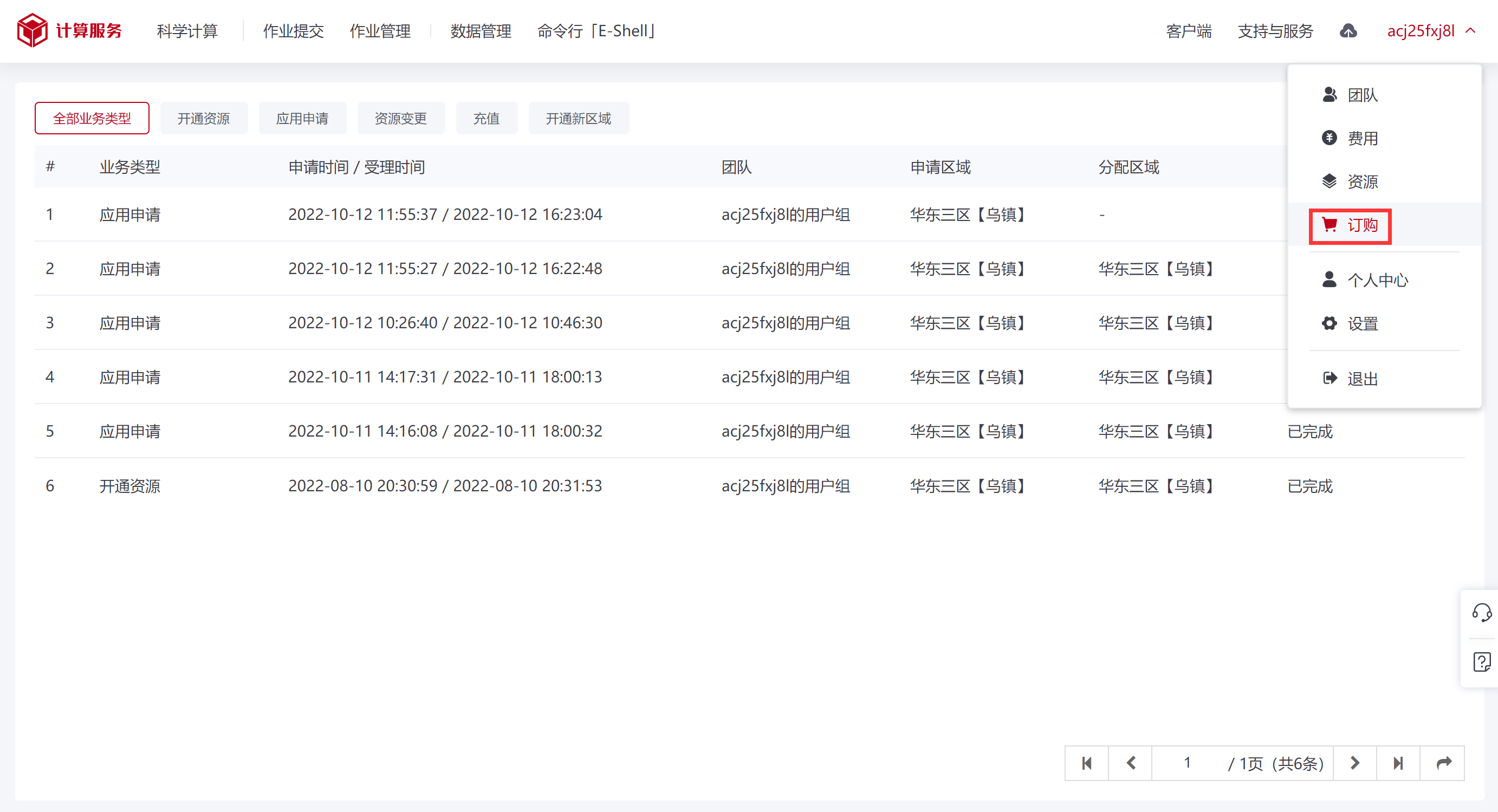Click the 费用 yen coin icon
1498x812 pixels.
pos(1329,138)
